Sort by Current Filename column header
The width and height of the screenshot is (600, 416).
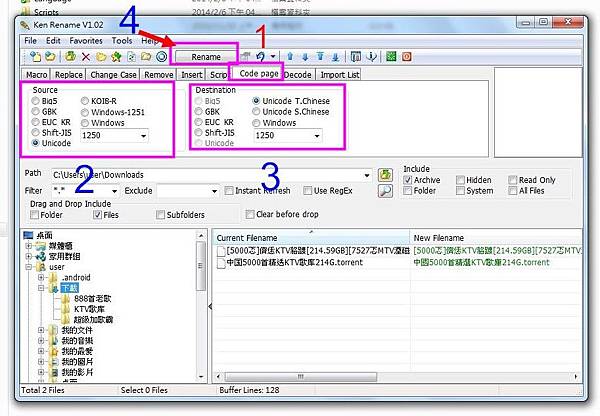[x=311, y=238]
